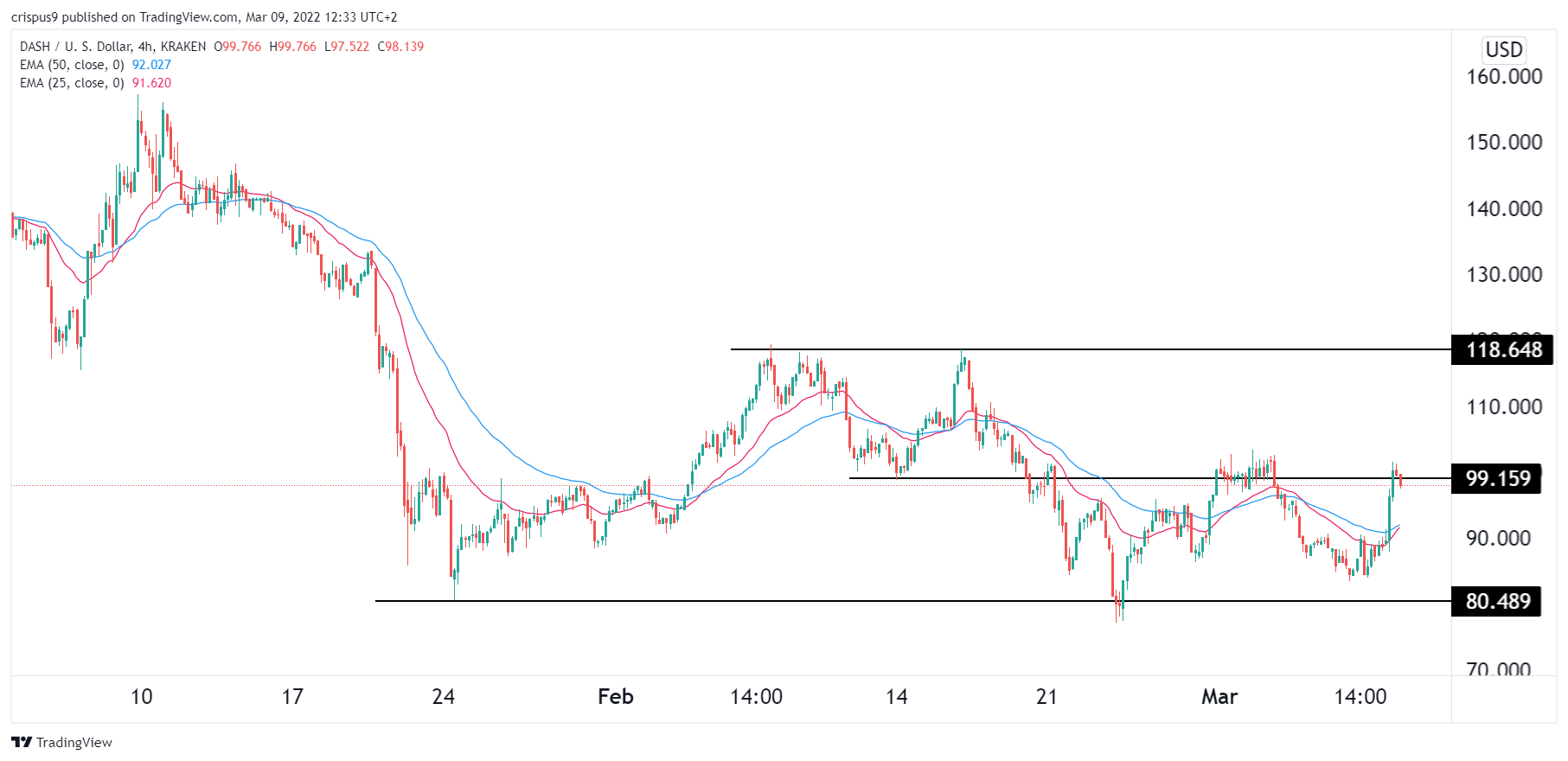
Task: Click the Mar label on time axis
Action: (x=1219, y=696)
